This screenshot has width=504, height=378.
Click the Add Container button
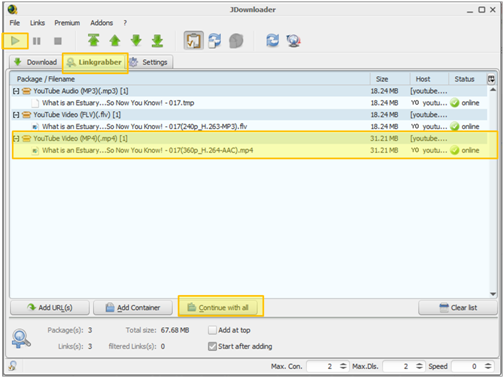133,308
